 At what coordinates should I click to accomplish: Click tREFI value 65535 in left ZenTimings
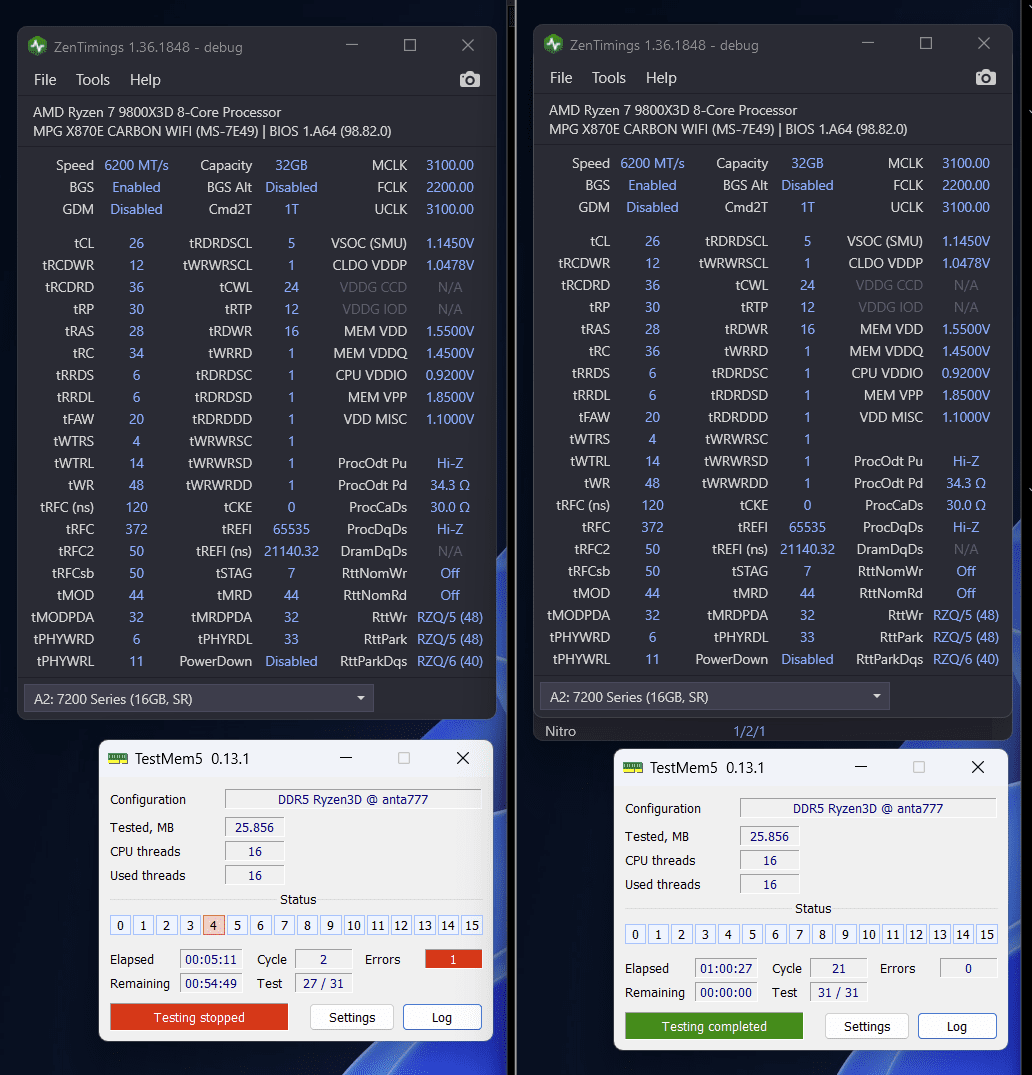point(291,529)
